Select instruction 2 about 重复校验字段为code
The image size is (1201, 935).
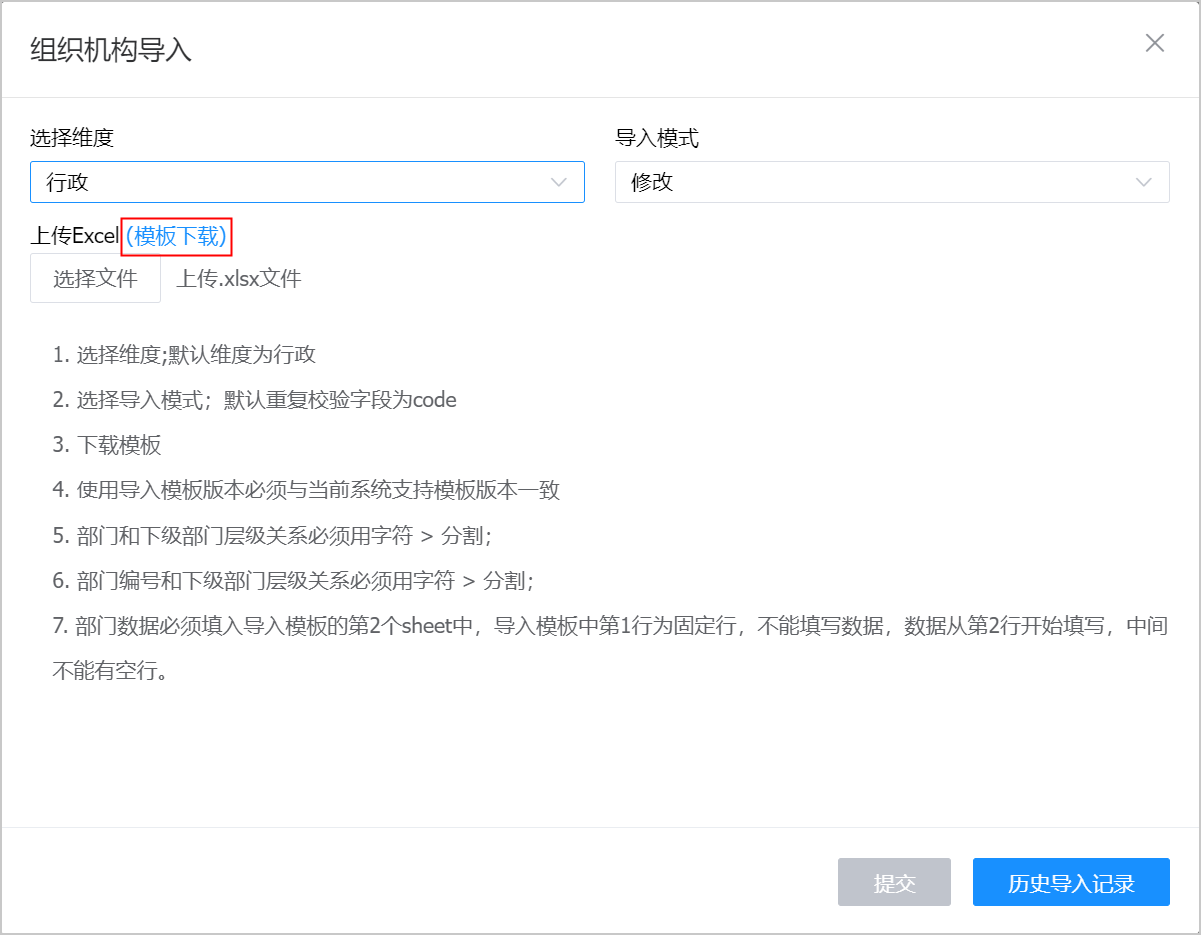tap(255, 400)
